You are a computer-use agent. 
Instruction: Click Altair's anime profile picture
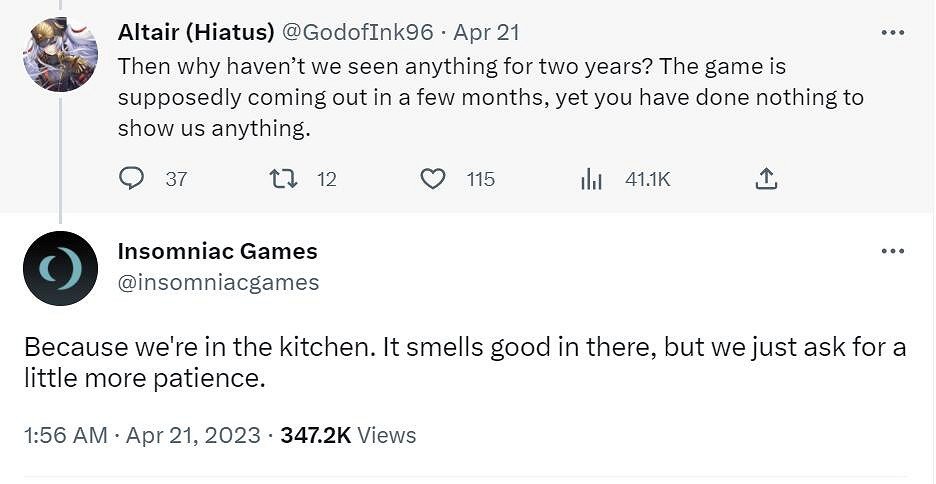click(x=60, y=53)
